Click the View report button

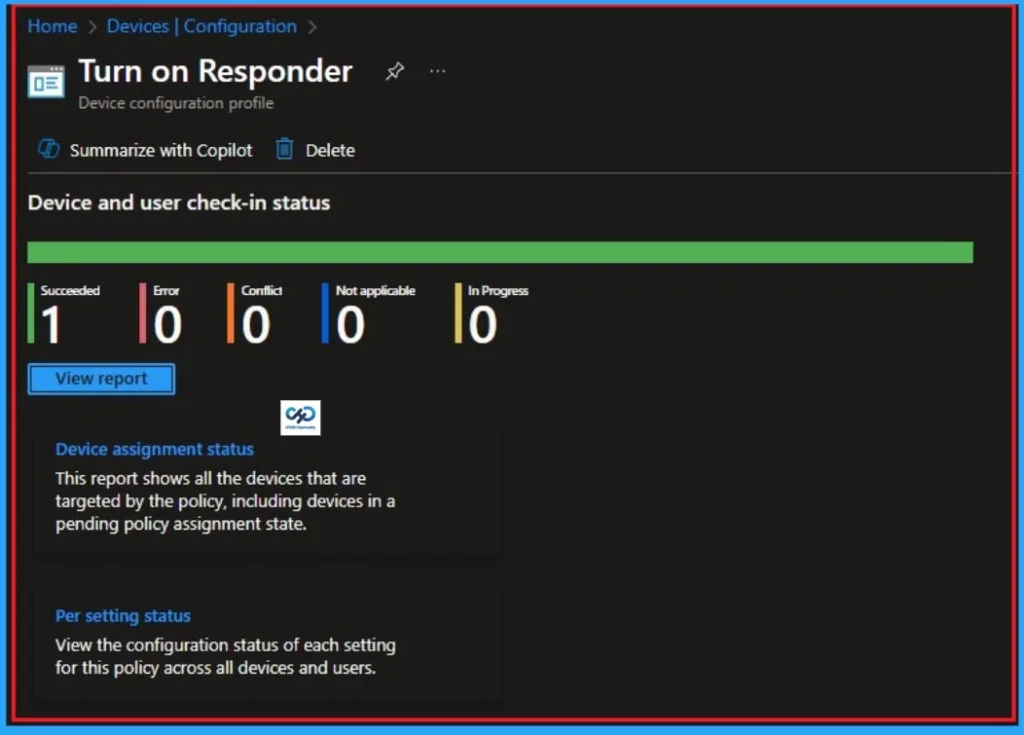[x=100, y=378]
